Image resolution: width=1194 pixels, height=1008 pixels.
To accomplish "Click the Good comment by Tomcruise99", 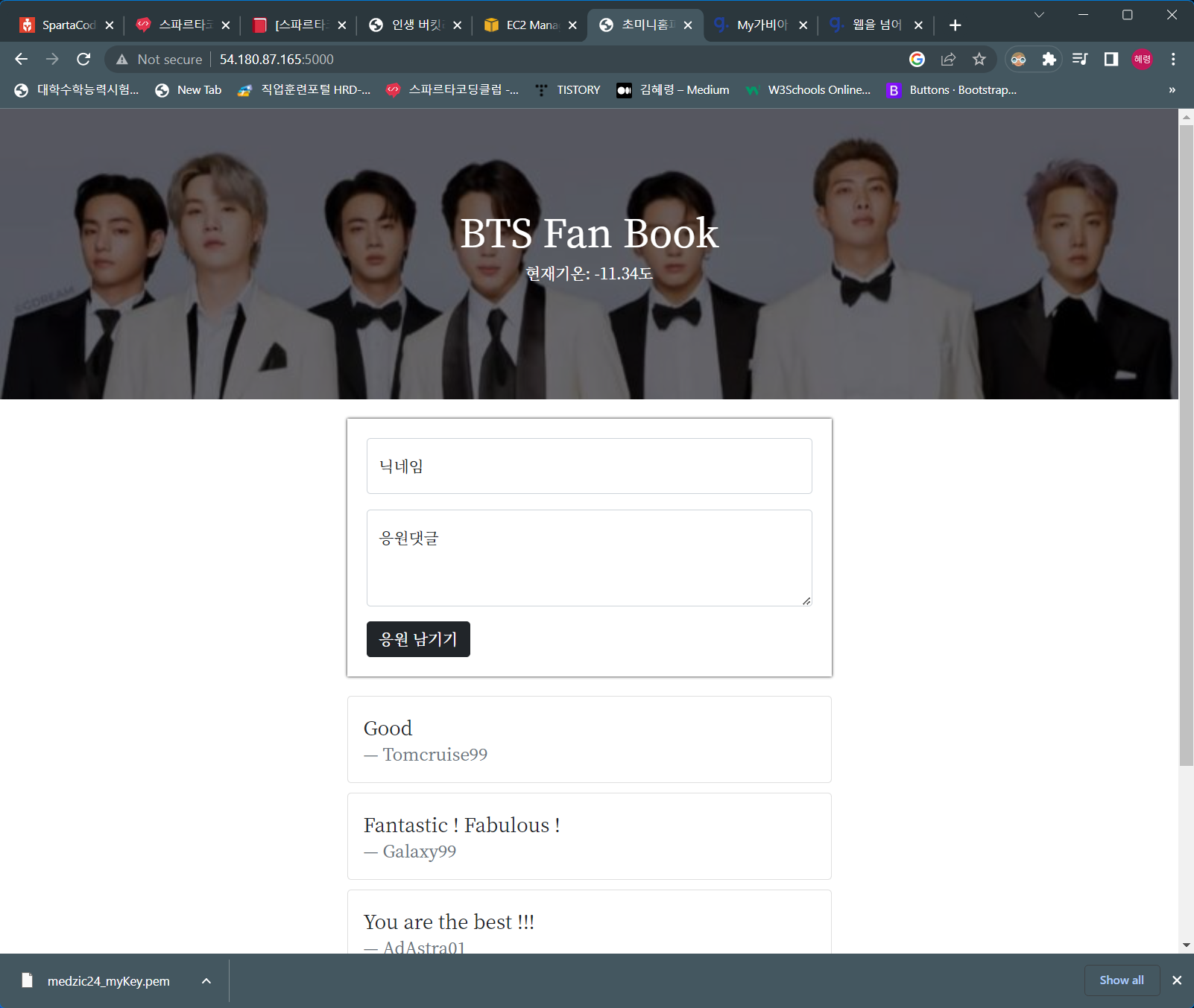I will [589, 739].
